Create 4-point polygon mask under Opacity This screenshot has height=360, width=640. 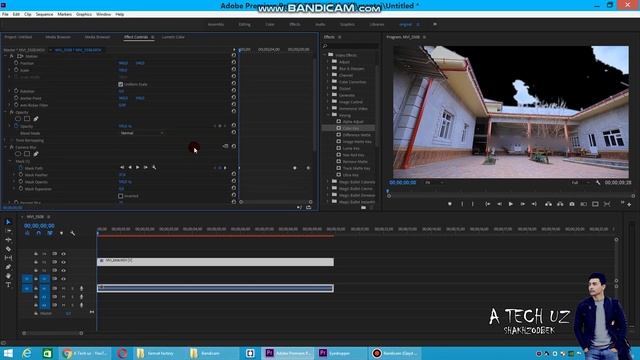[x=27, y=119]
